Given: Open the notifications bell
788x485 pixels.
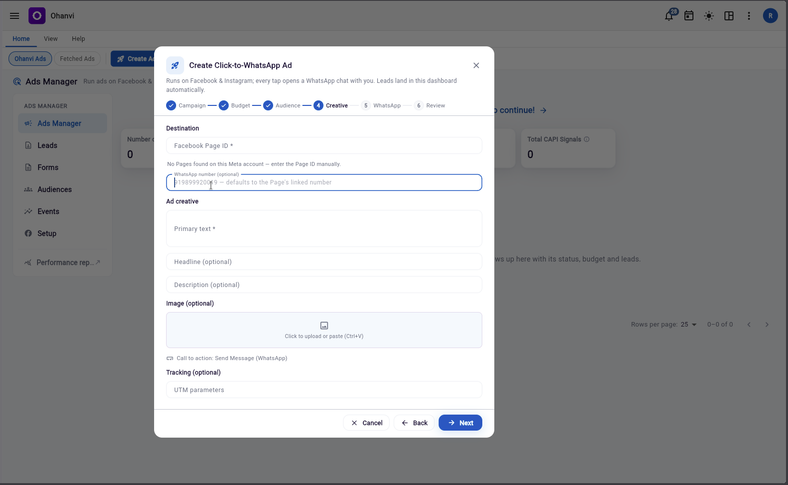Looking at the screenshot, I should 669,16.
